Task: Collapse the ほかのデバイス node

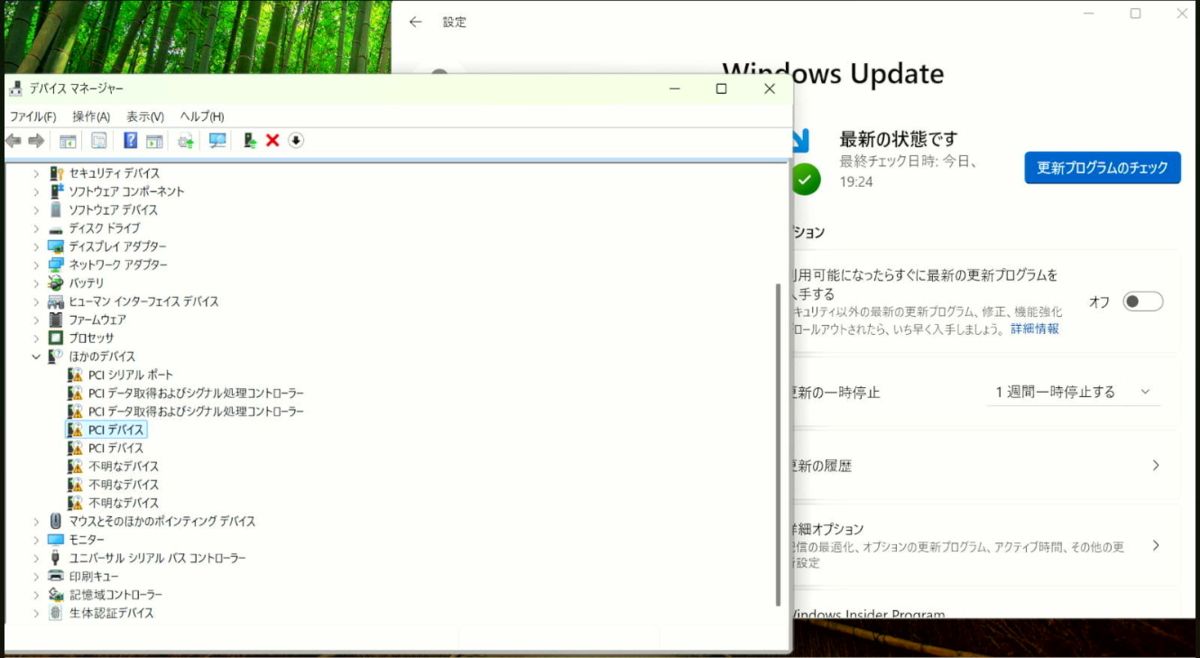Action: click(36, 356)
